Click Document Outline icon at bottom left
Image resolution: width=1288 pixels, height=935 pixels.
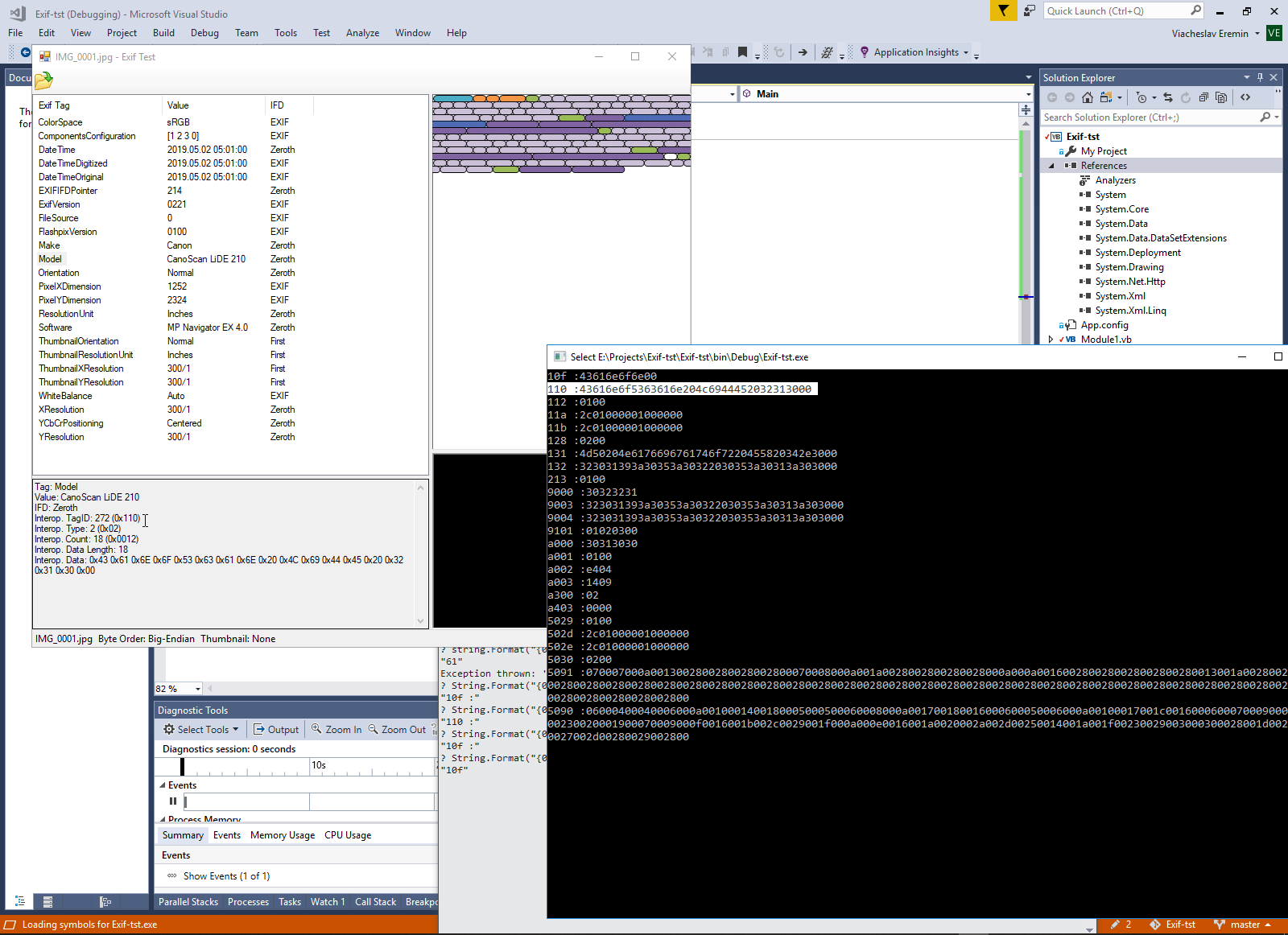tap(20, 902)
